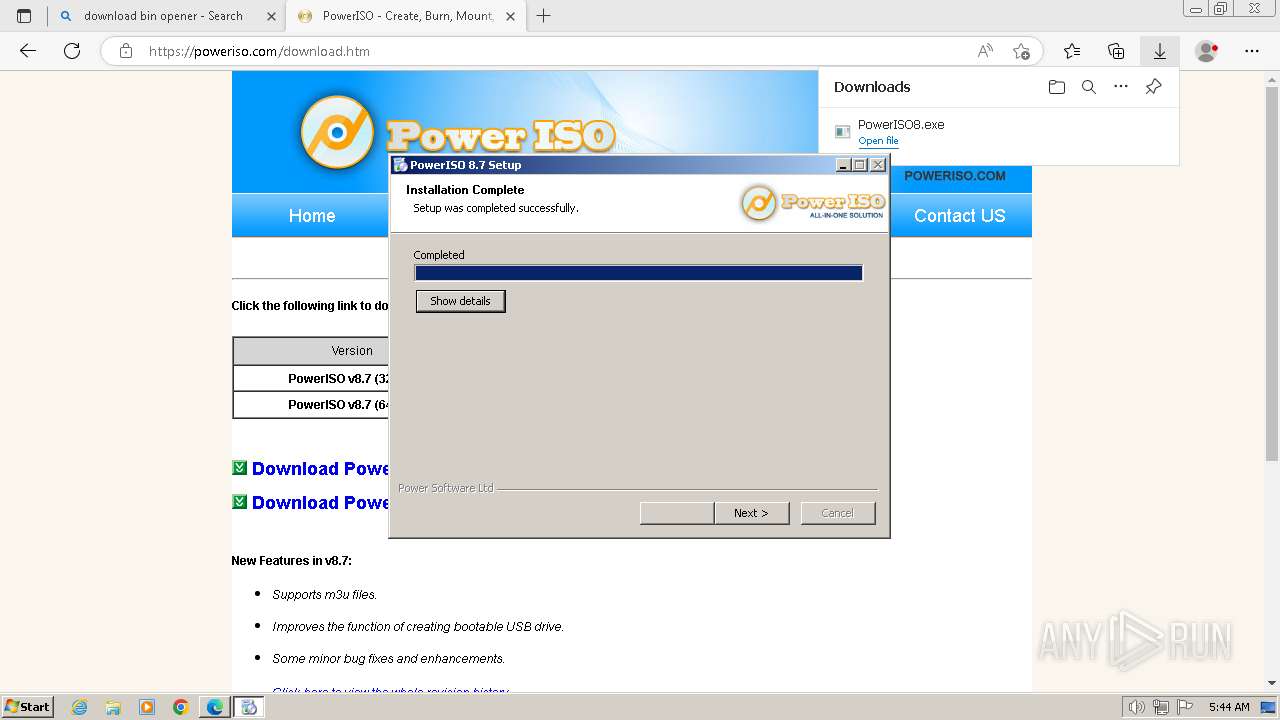
Task: Open Home in site navigation
Action: (x=312, y=216)
